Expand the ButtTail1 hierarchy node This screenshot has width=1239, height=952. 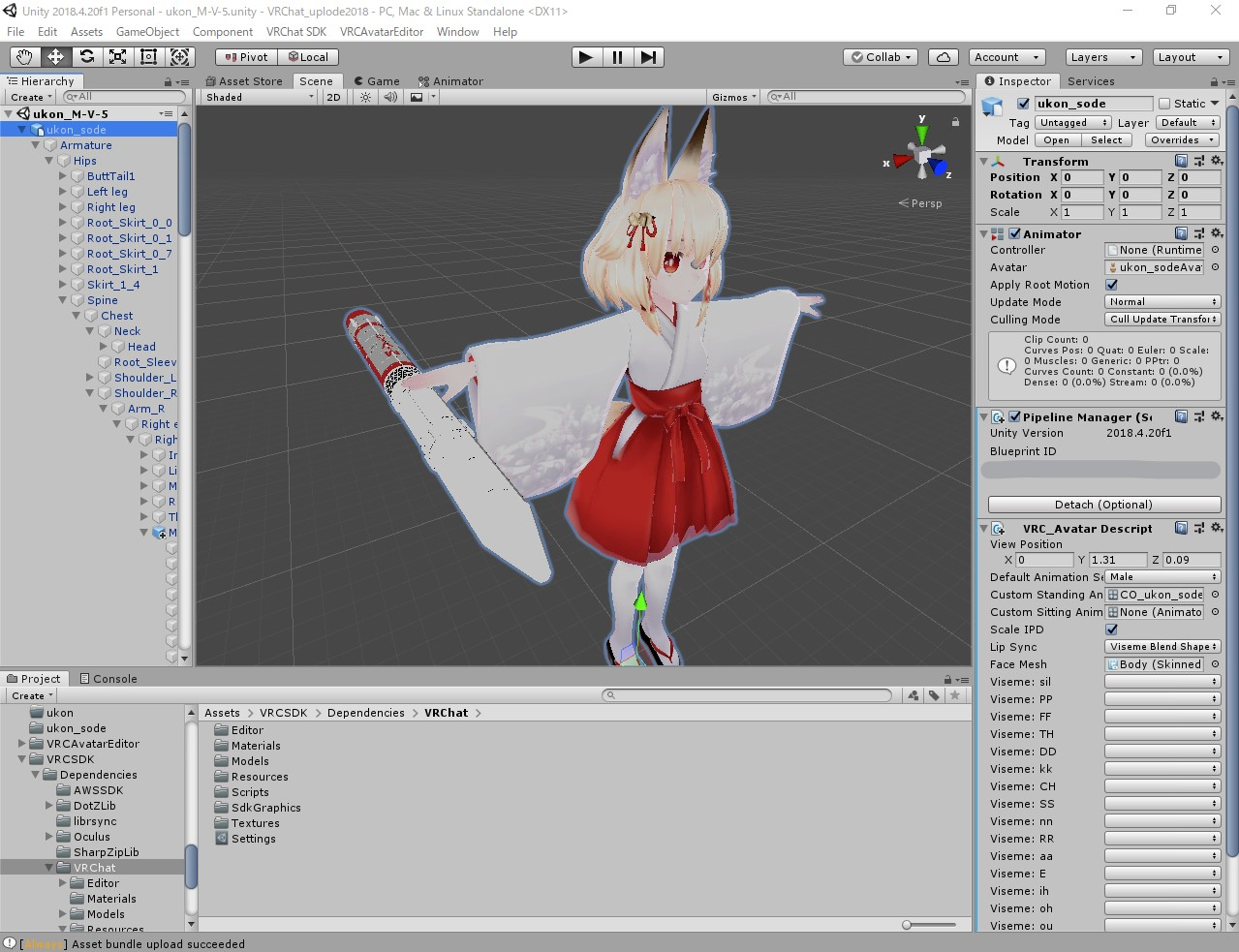63,176
